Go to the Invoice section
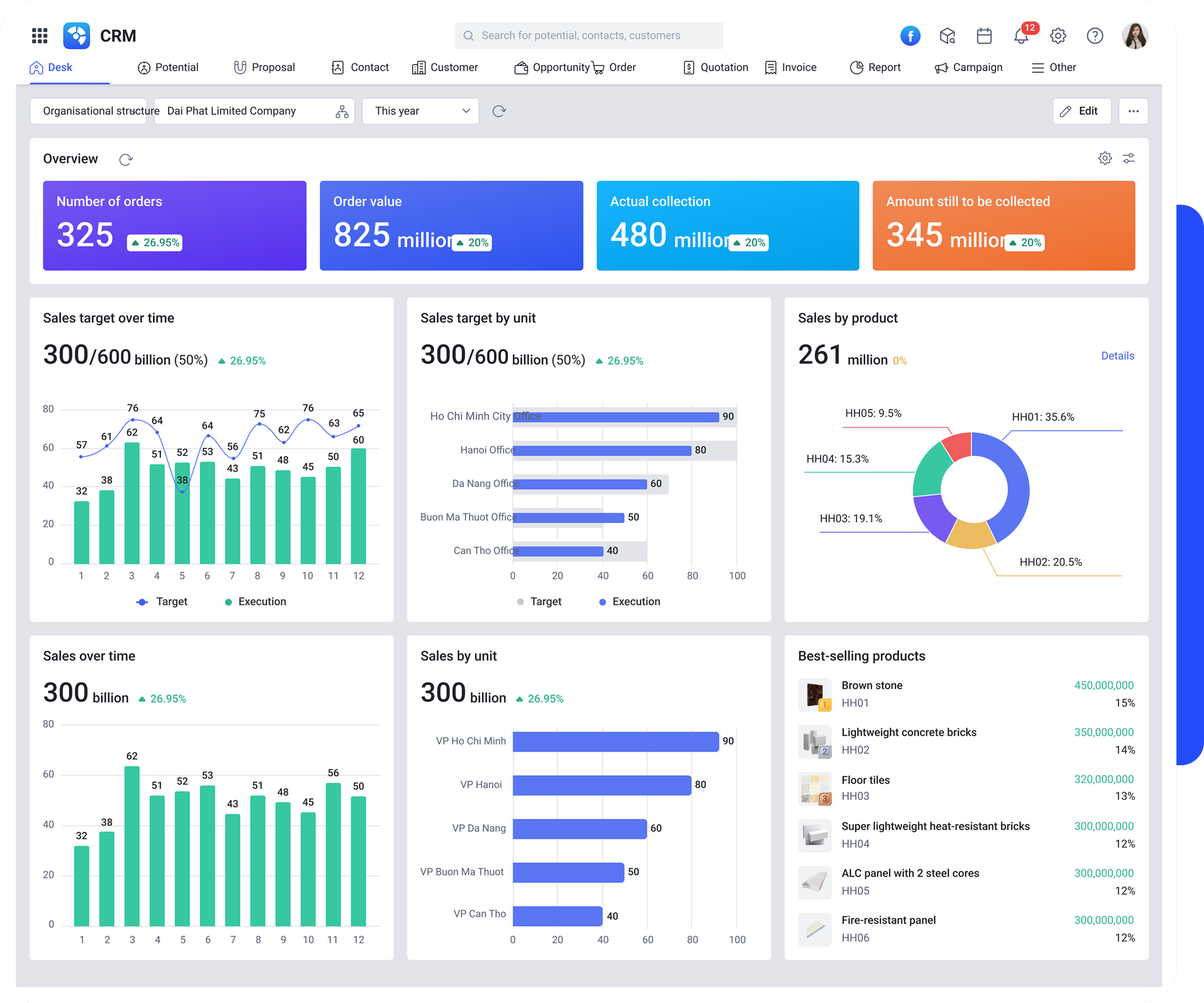This screenshot has width=1204, height=1003. (x=792, y=67)
